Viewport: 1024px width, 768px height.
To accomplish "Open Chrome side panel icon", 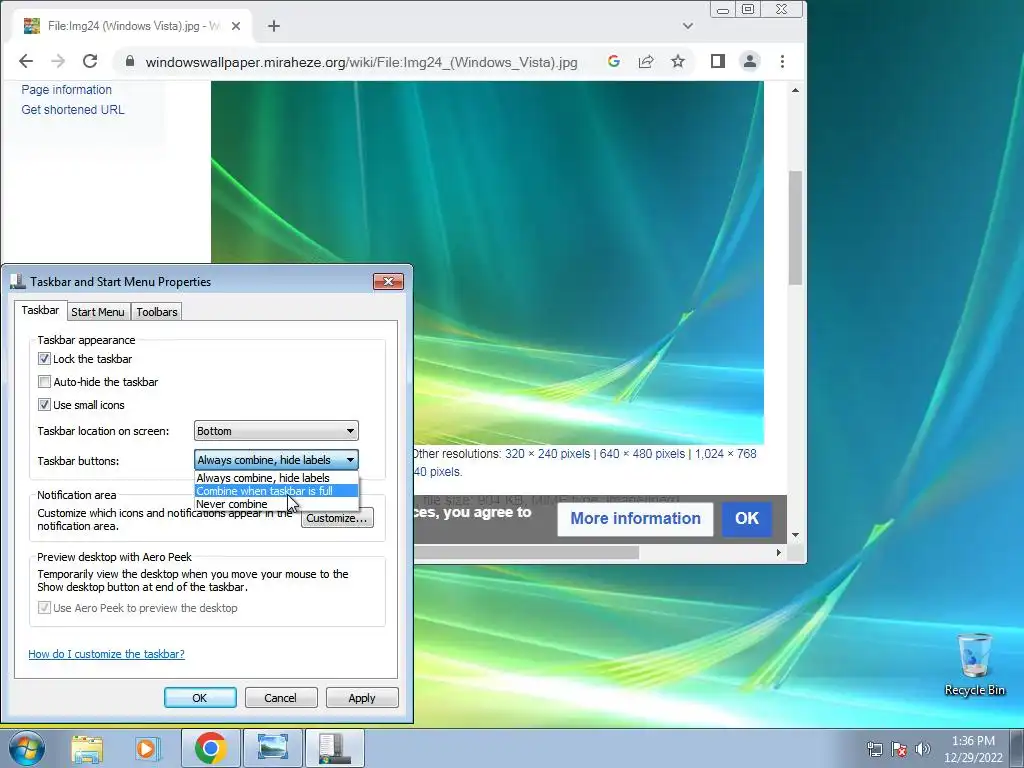I will click(718, 61).
